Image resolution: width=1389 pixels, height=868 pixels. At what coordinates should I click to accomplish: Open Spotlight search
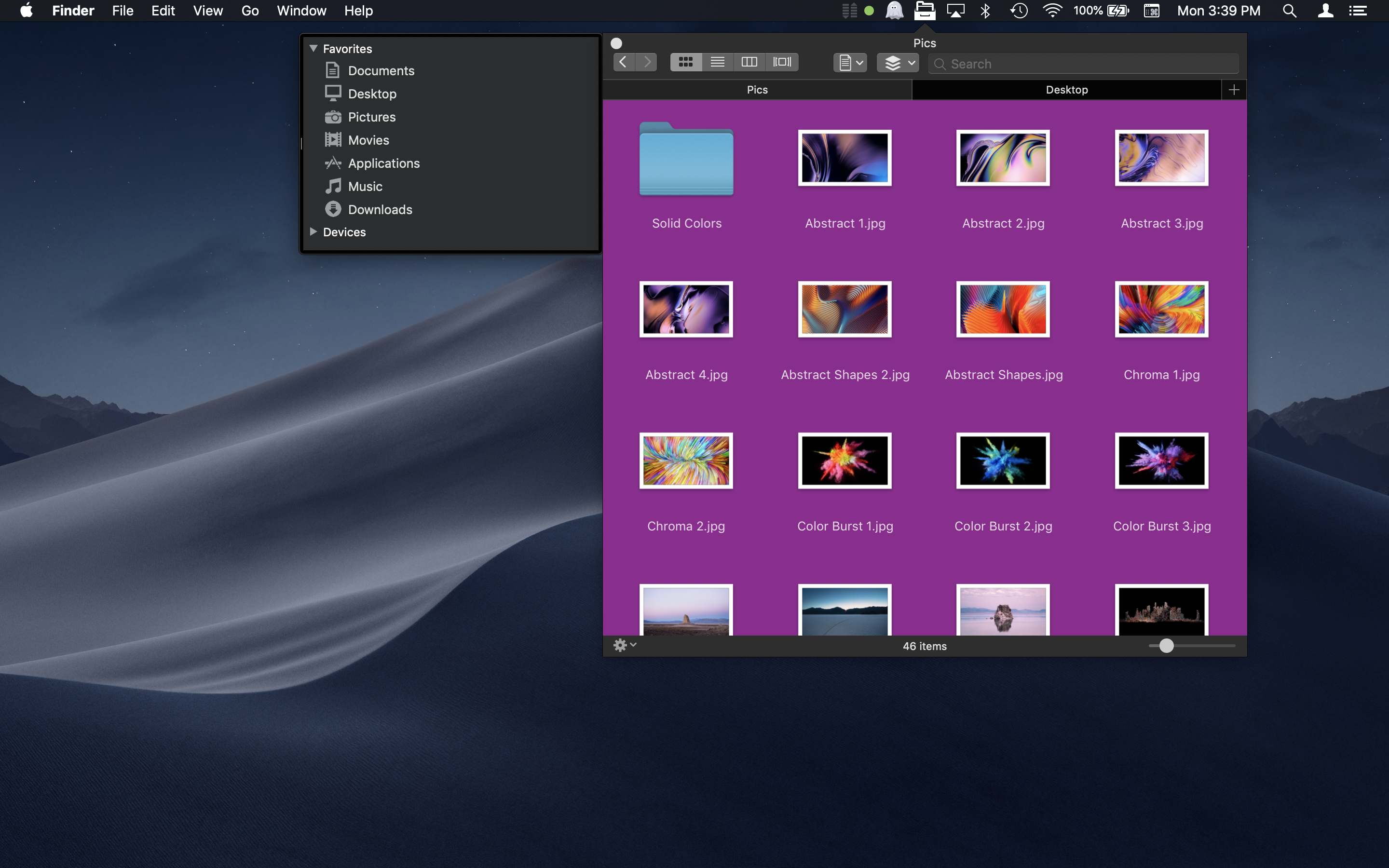1289,10
